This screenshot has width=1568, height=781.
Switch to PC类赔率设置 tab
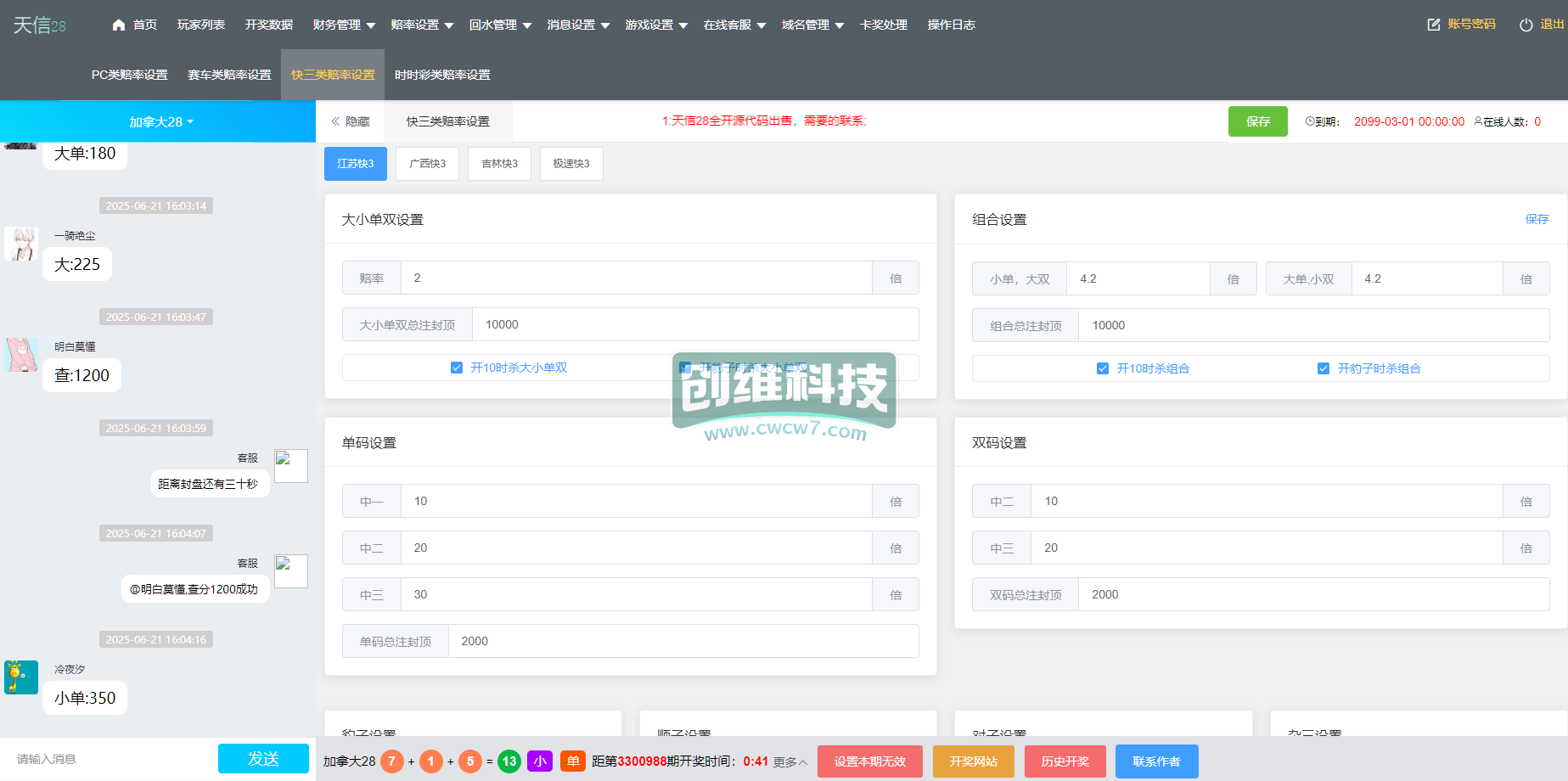coord(130,75)
